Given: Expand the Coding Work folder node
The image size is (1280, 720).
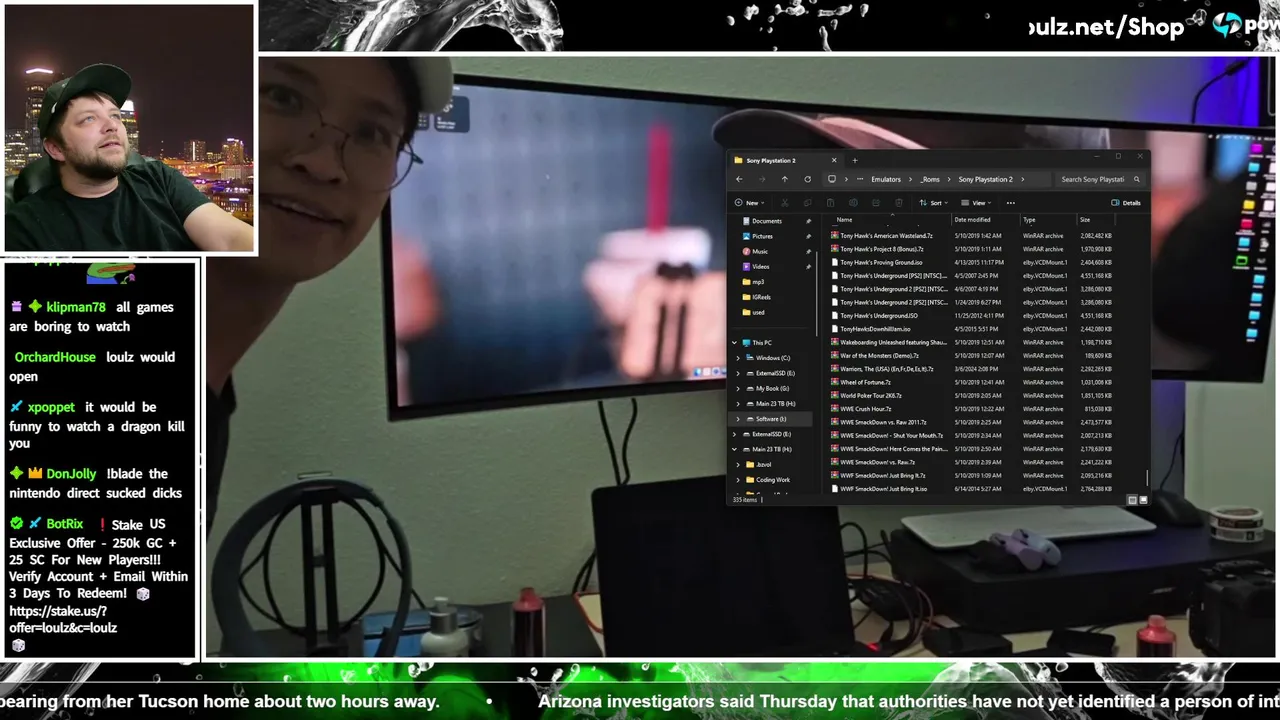Looking at the screenshot, I should pos(738,480).
